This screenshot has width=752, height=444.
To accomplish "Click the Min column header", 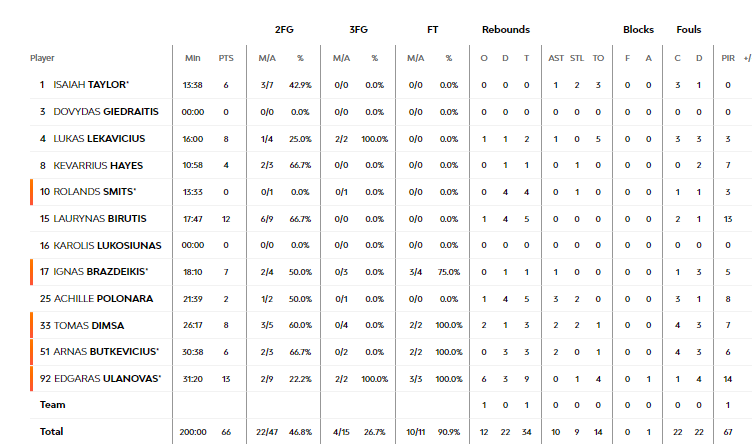I will (193, 58).
